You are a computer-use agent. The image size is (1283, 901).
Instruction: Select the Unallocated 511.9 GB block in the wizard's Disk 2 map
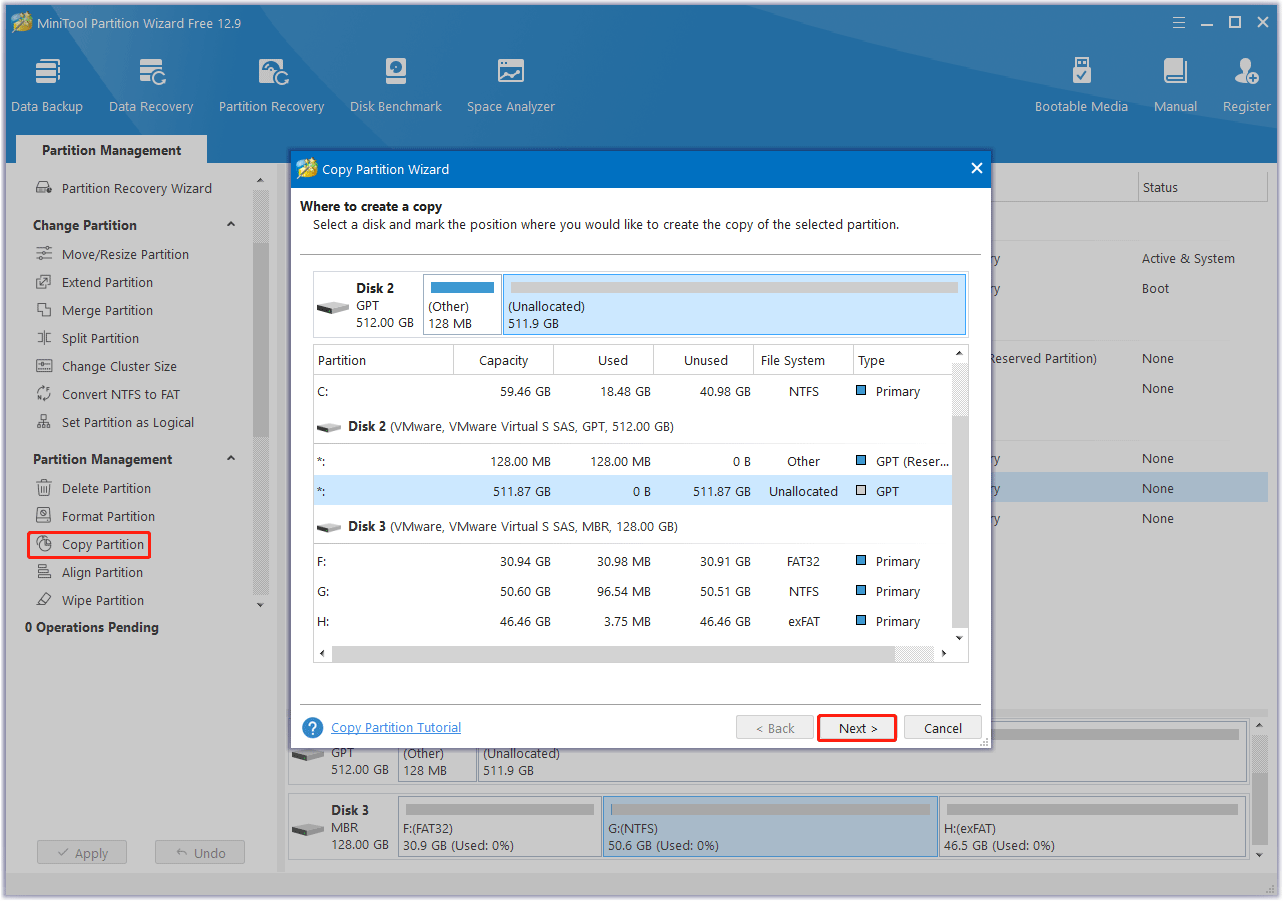pos(734,304)
